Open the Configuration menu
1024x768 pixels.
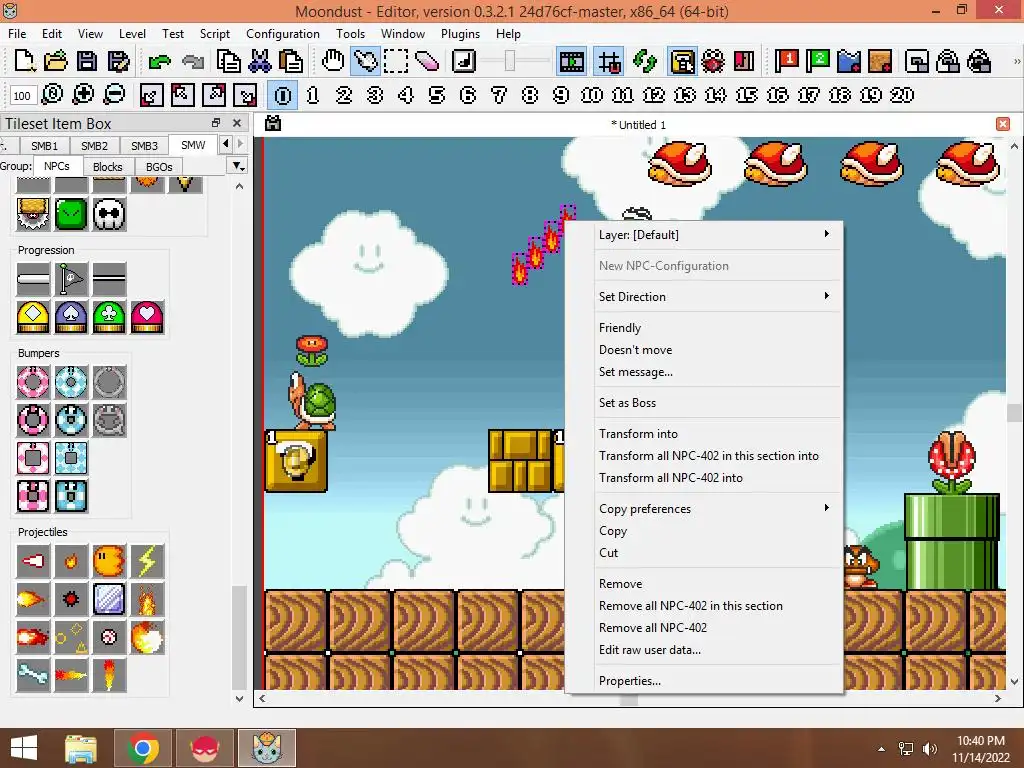point(283,33)
